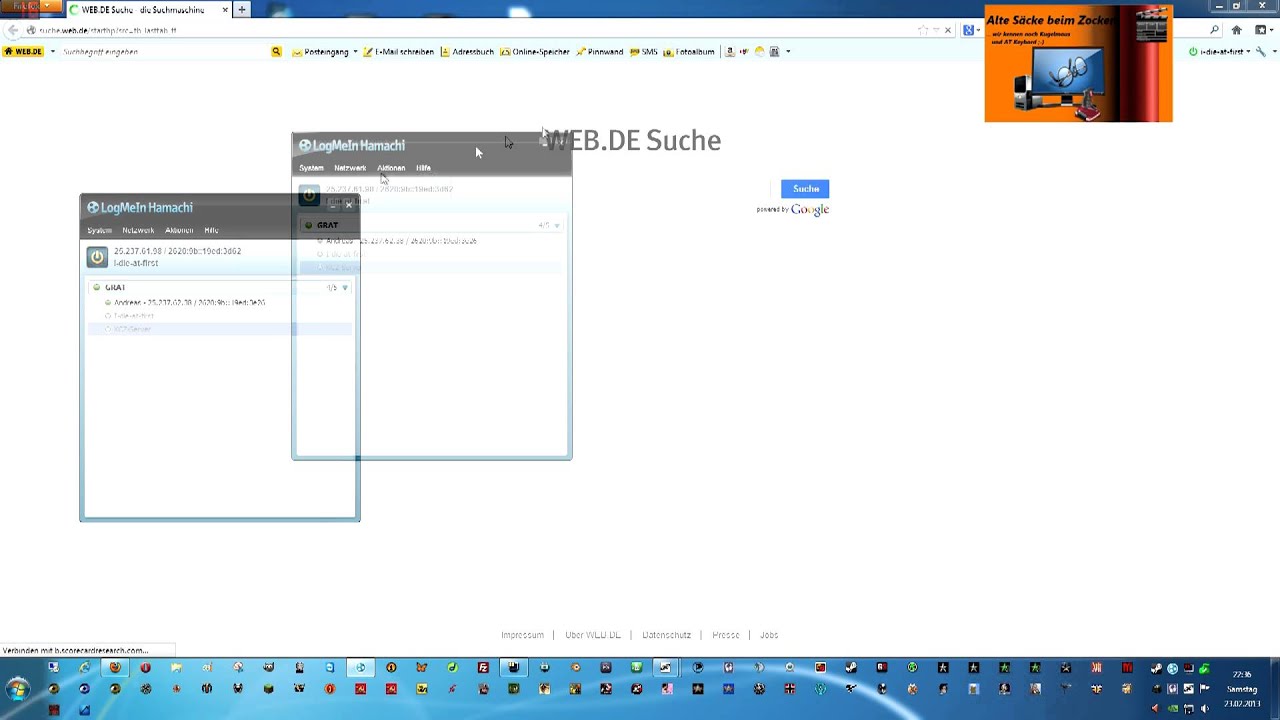Open Netzwerk menu in front Hamachi window
The height and width of the screenshot is (720, 1280).
138,230
